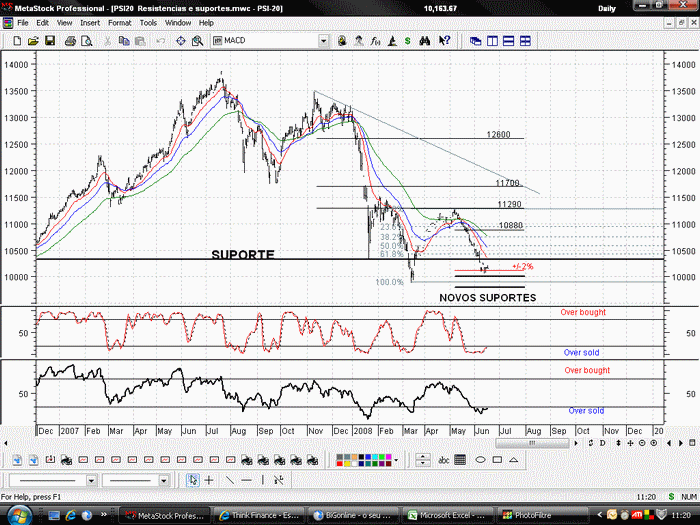This screenshot has width=700, height=525.
Task: Click the horizontal chart scrollbar thumb
Action: (532, 443)
